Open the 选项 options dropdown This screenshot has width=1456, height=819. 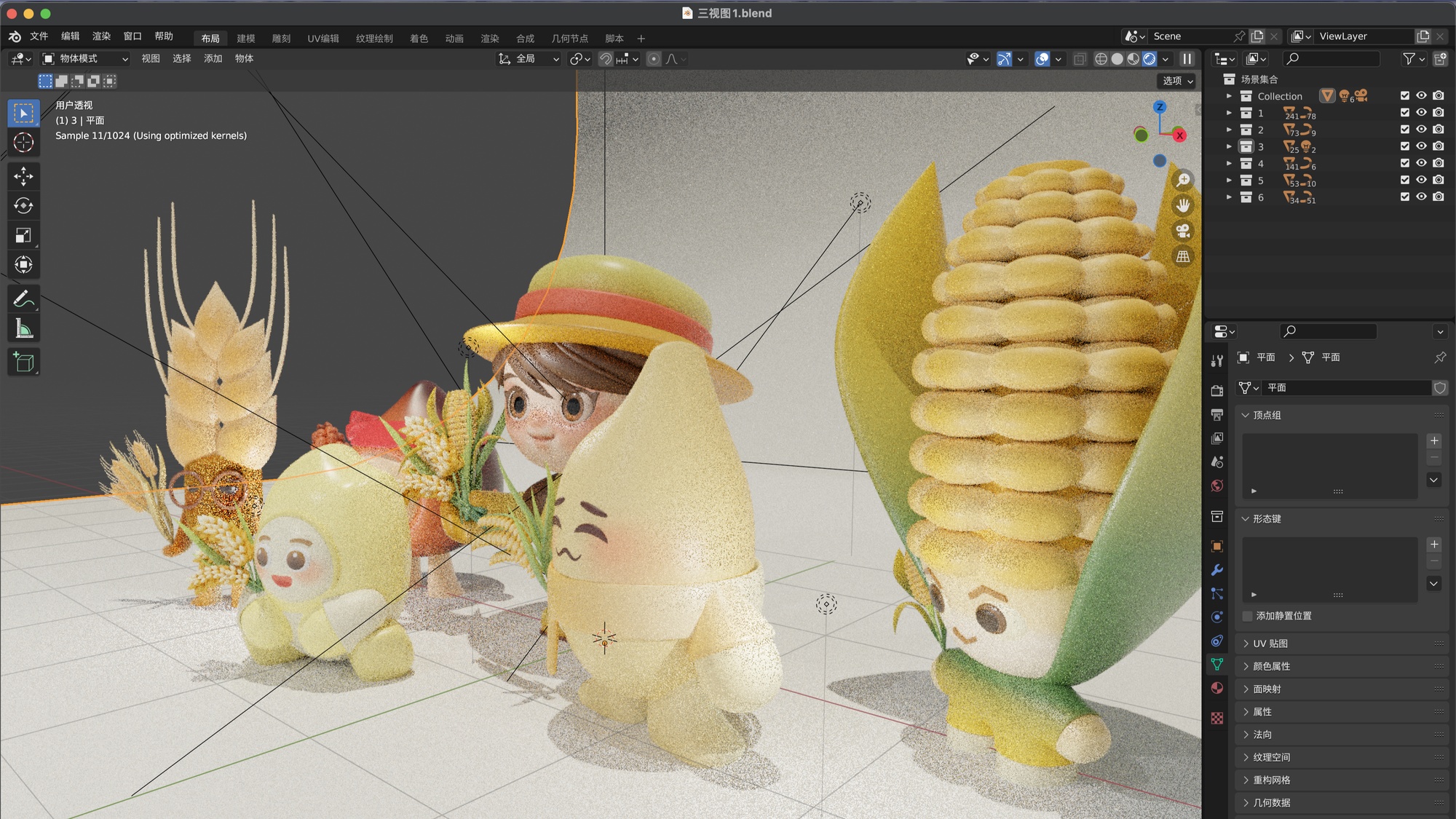(1177, 81)
